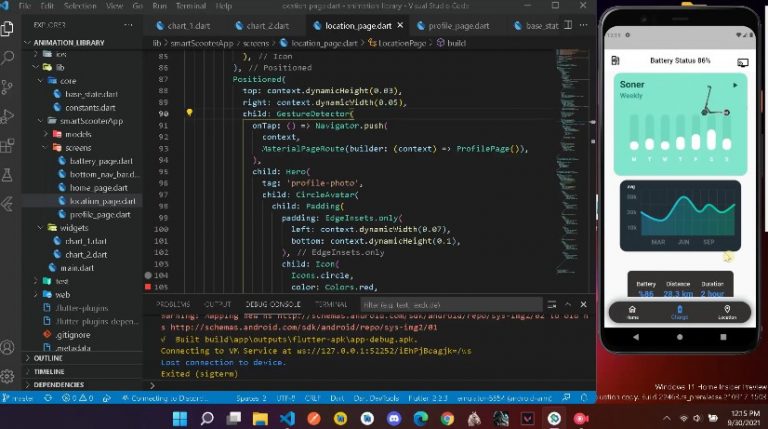
Task: Toggle the breakpoint on line 105
Action: tap(148, 287)
